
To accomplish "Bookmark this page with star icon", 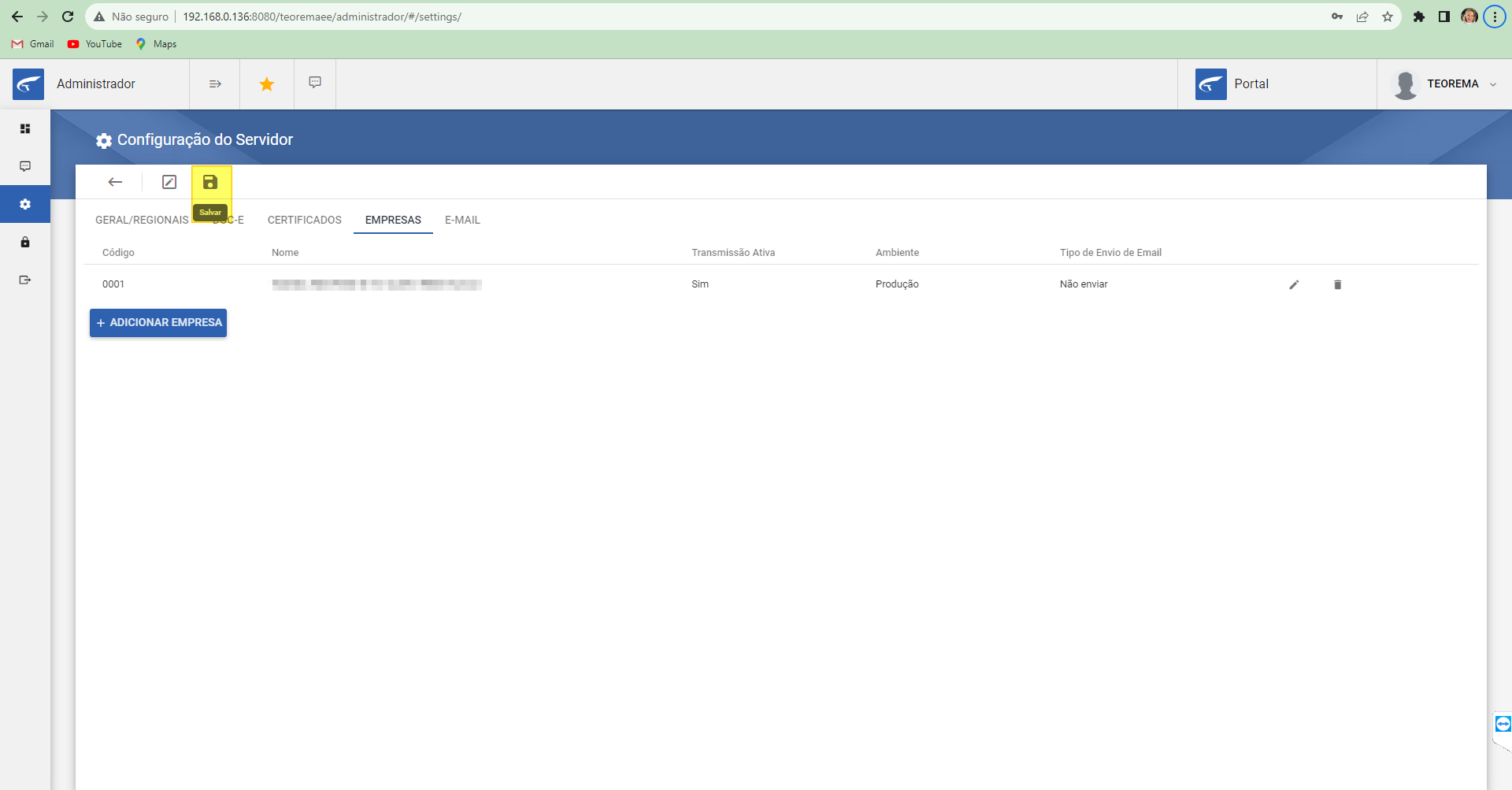I will pyautogui.click(x=1388, y=17).
